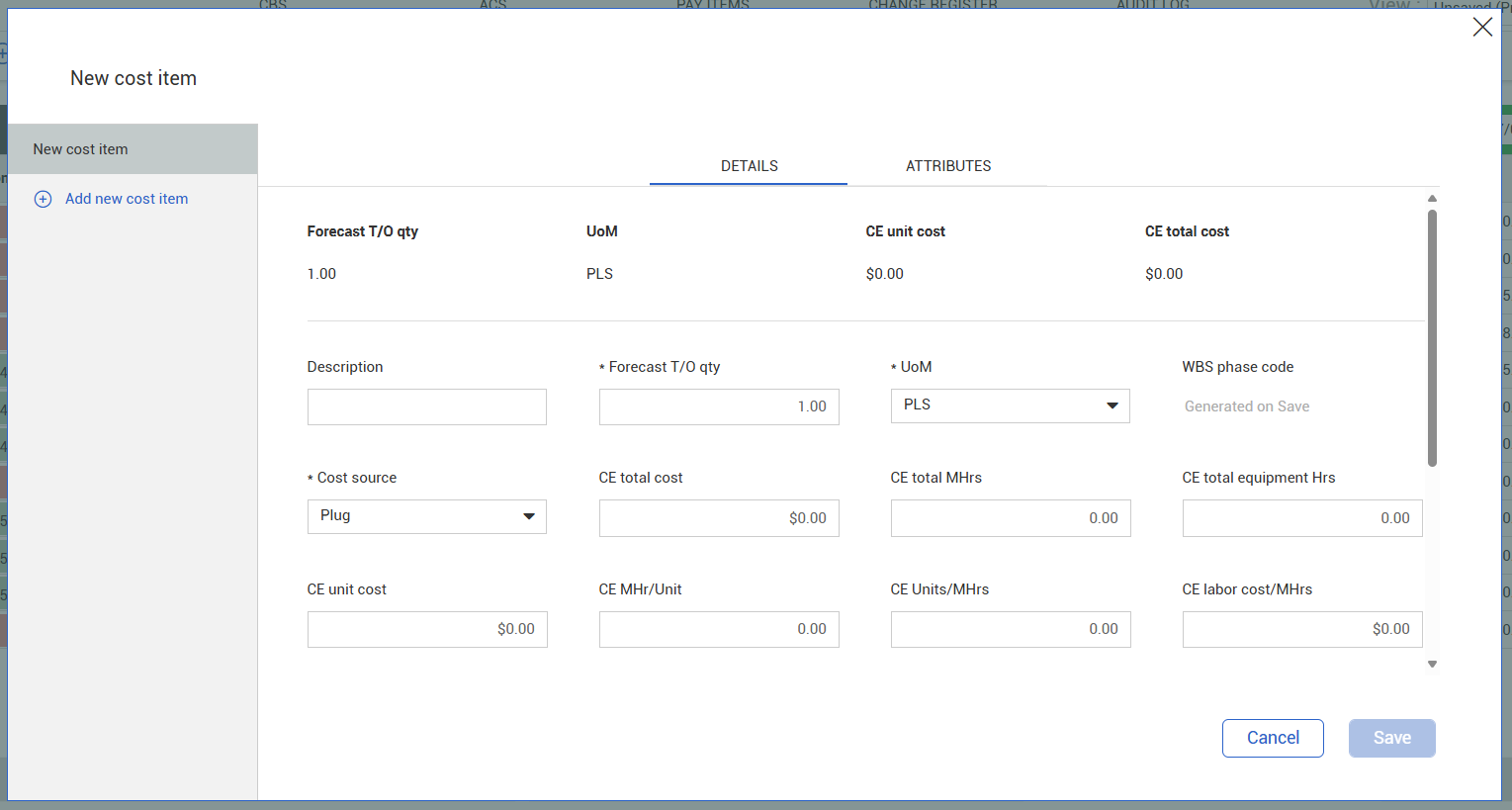Open the UoM dropdown showing PLS
Viewport: 1512px width, 810px height.
click(x=1010, y=405)
